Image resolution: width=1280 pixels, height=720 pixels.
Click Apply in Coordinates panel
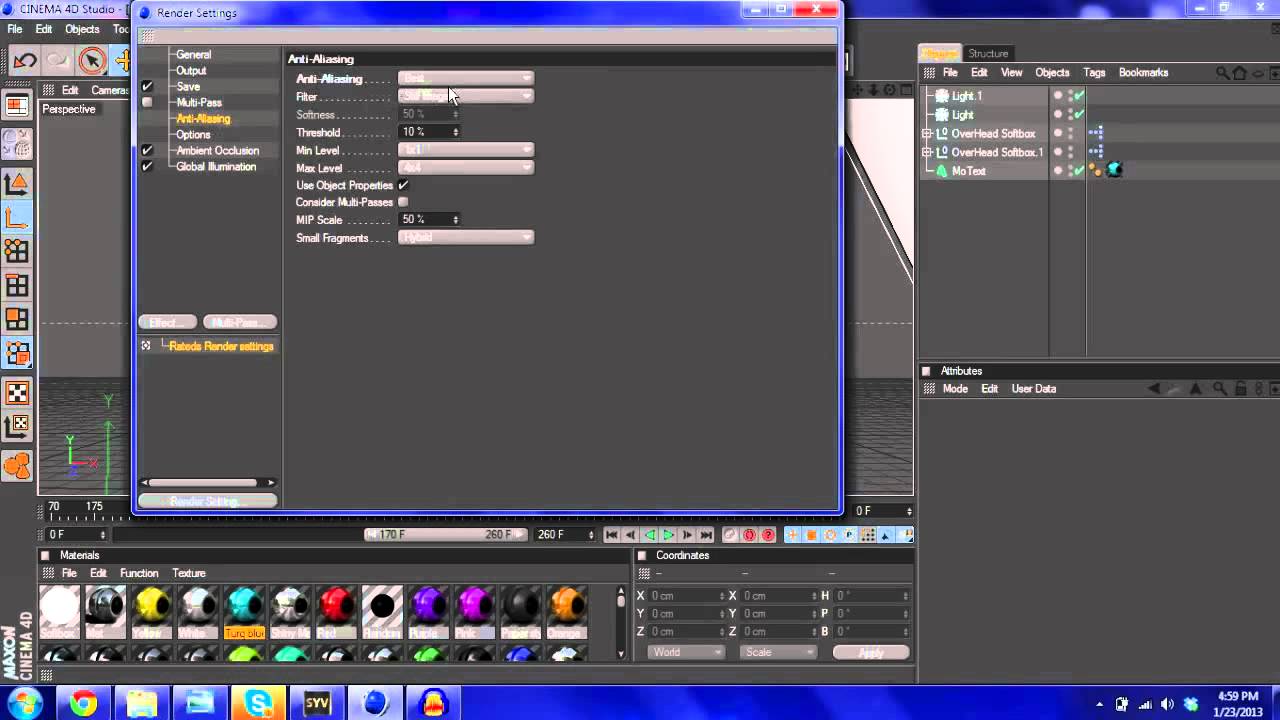tap(871, 652)
